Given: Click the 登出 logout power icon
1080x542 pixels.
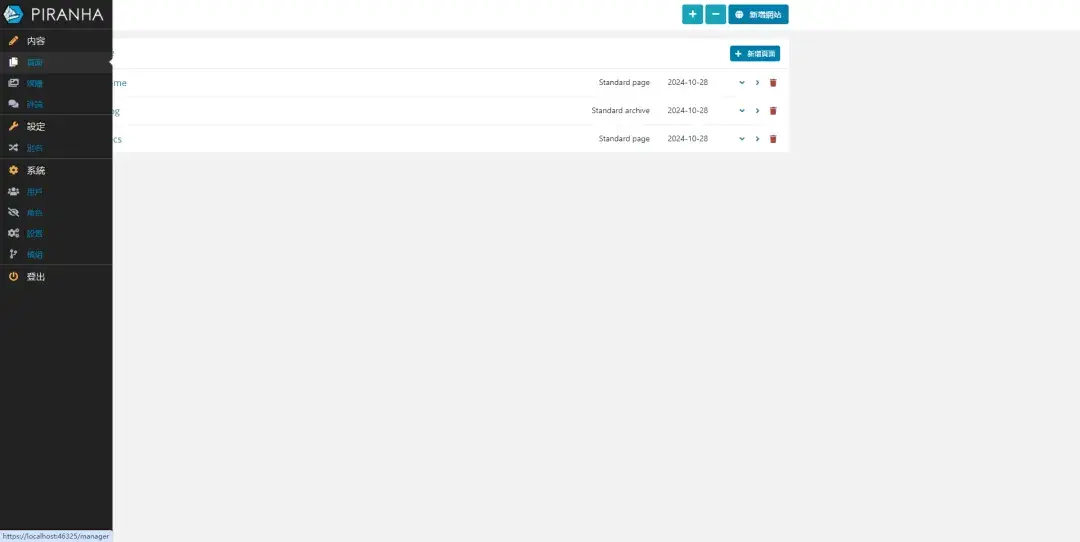Looking at the screenshot, I should click(x=13, y=276).
